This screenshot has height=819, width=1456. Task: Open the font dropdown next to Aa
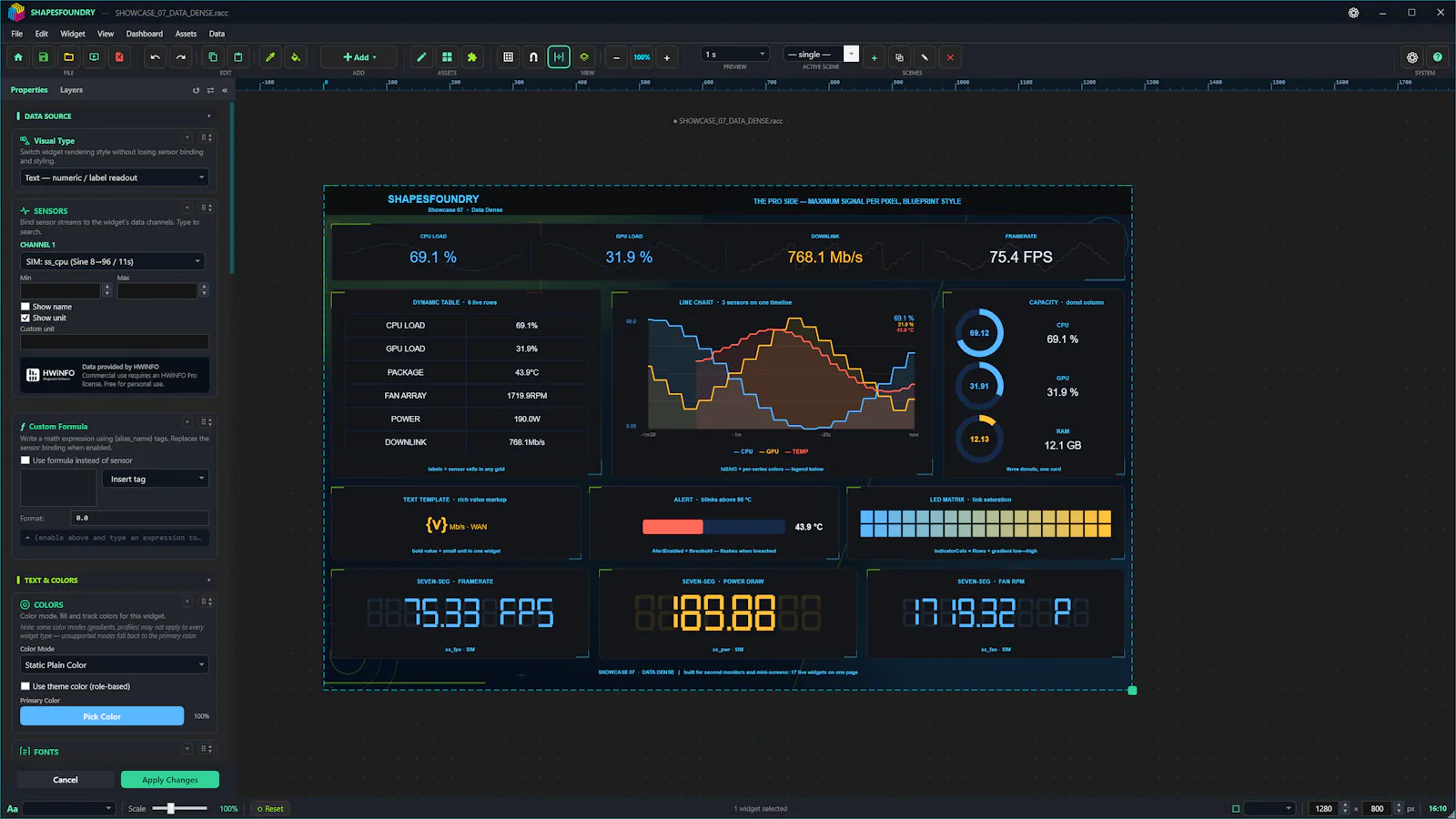pos(69,808)
